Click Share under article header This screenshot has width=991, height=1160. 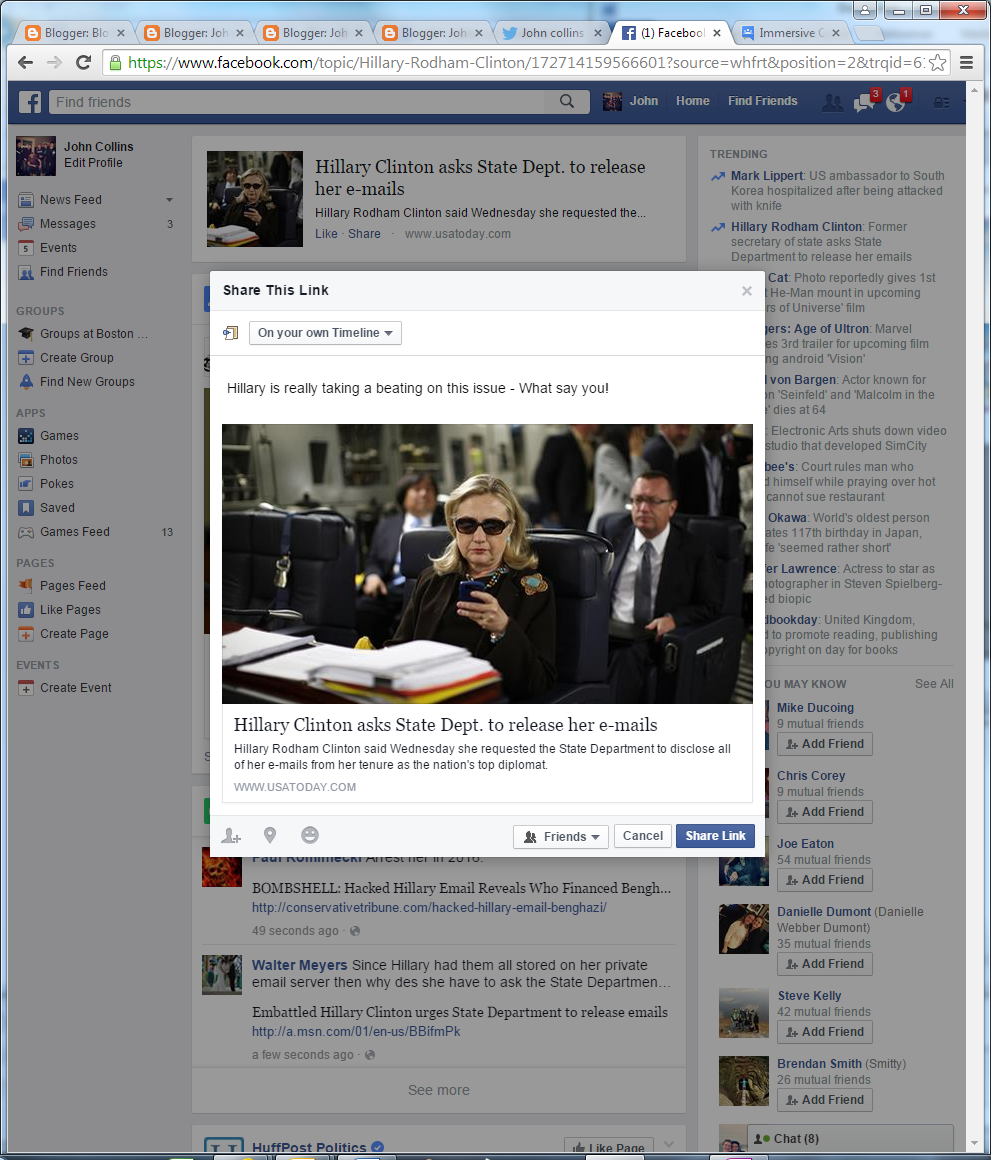point(364,234)
